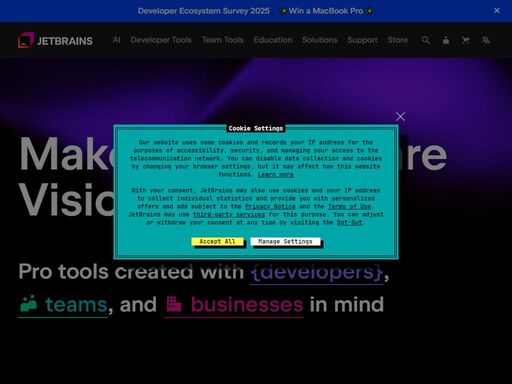Open the shopping cart icon

tap(466, 40)
